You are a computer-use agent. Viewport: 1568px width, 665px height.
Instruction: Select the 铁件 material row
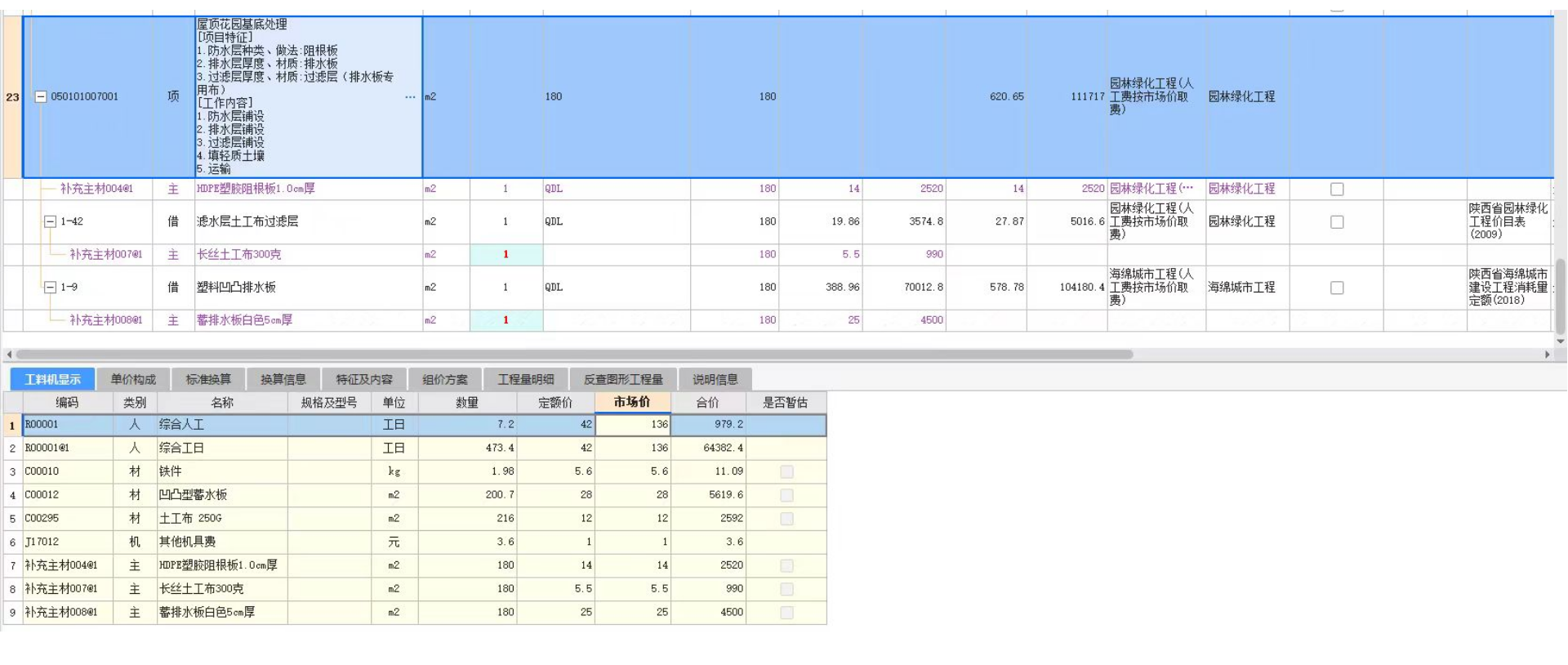coord(415,471)
